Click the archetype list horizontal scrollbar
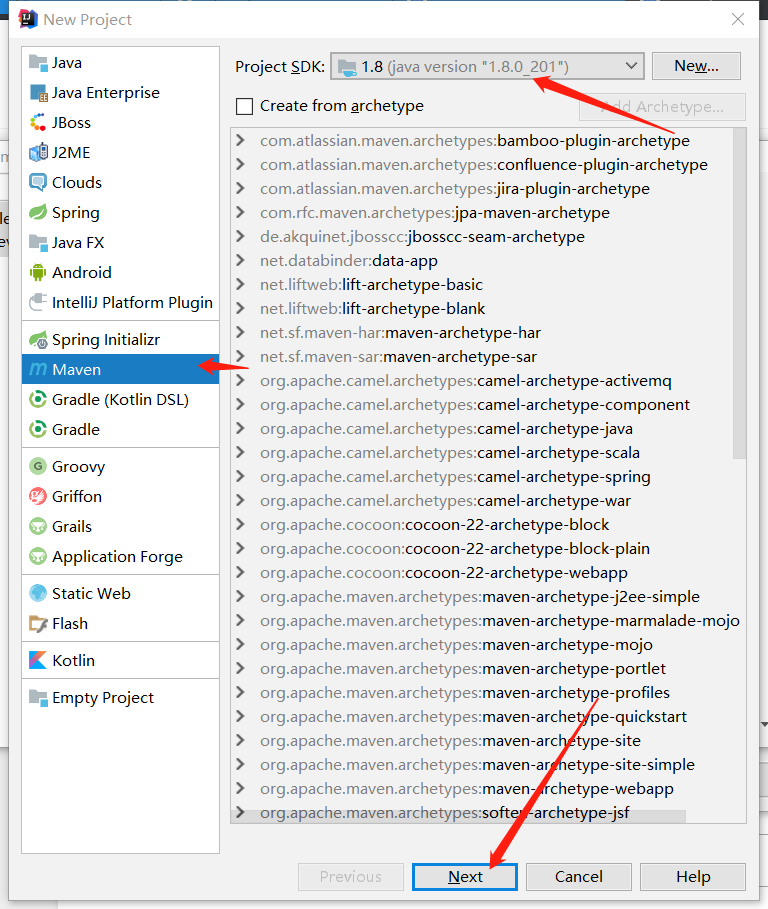768x909 pixels. tap(458, 816)
